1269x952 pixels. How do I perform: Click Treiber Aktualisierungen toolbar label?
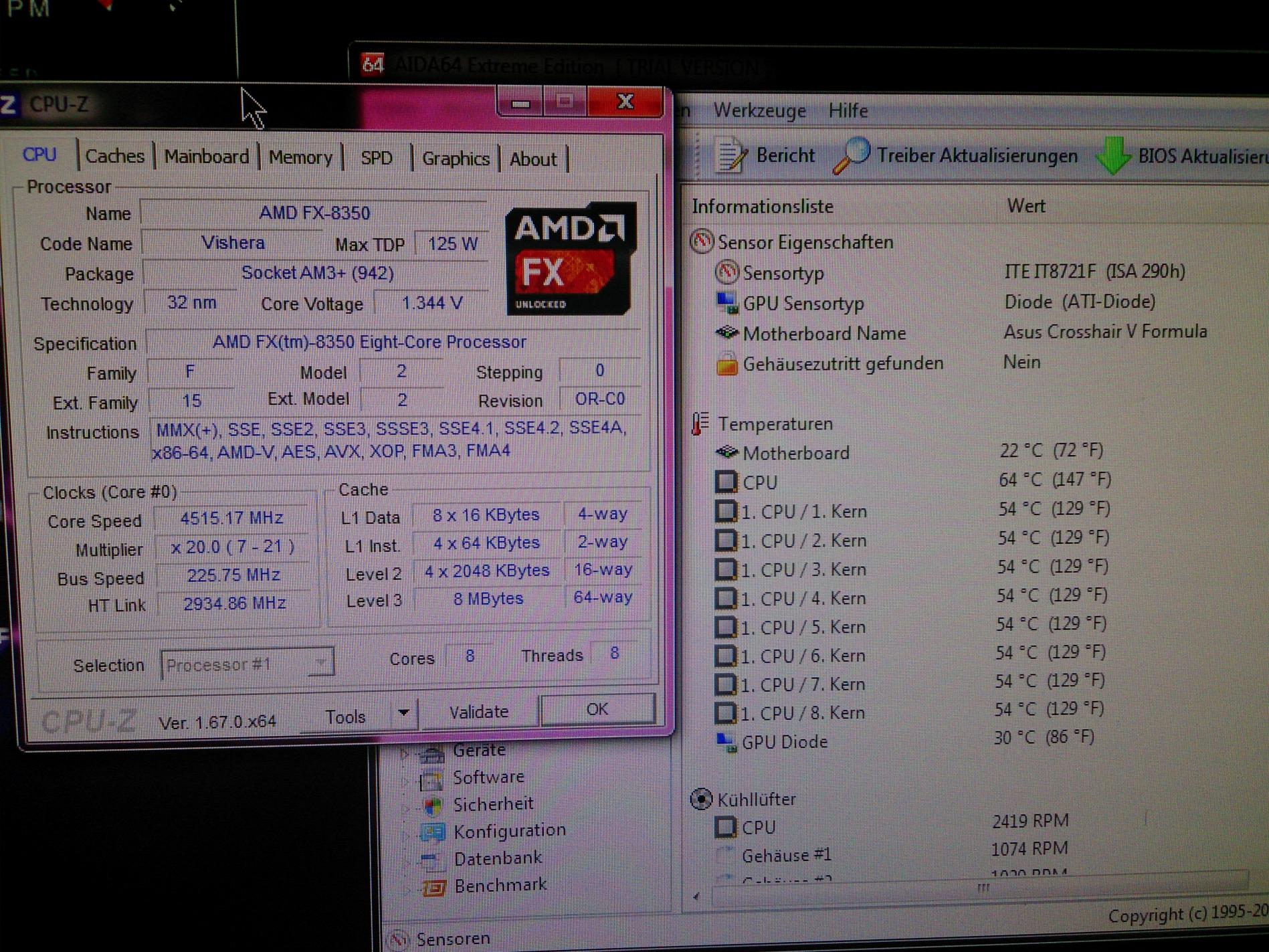pos(977,156)
